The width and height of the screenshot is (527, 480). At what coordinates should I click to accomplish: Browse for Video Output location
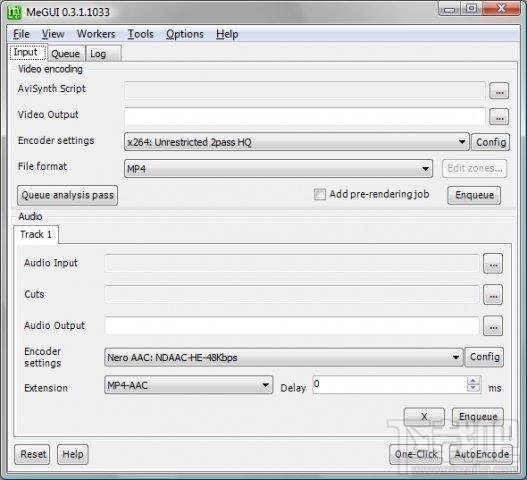click(x=499, y=117)
